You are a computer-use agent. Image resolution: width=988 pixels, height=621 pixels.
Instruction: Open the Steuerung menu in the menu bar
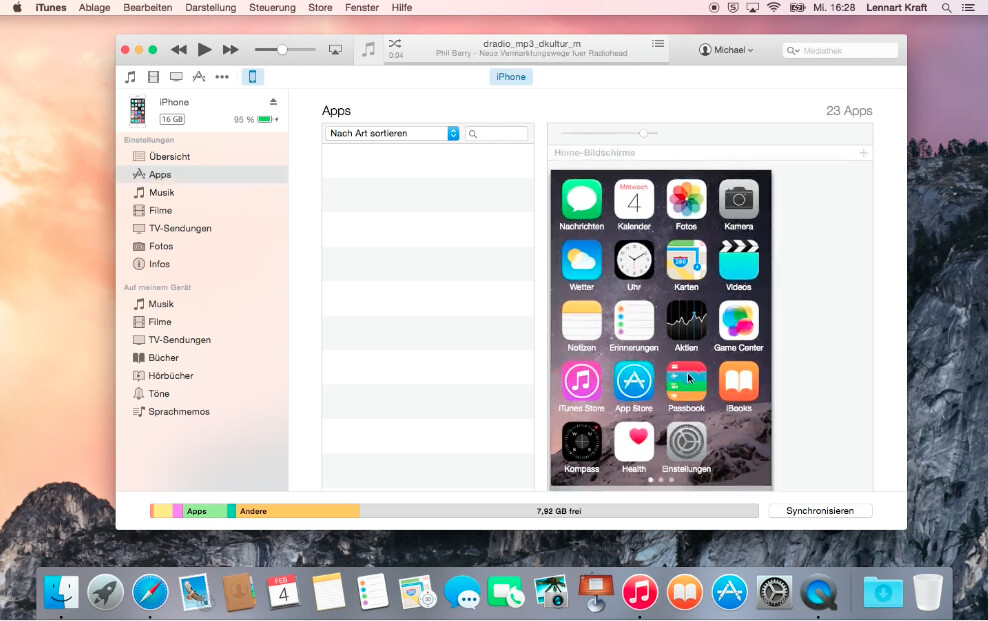[x=272, y=7]
